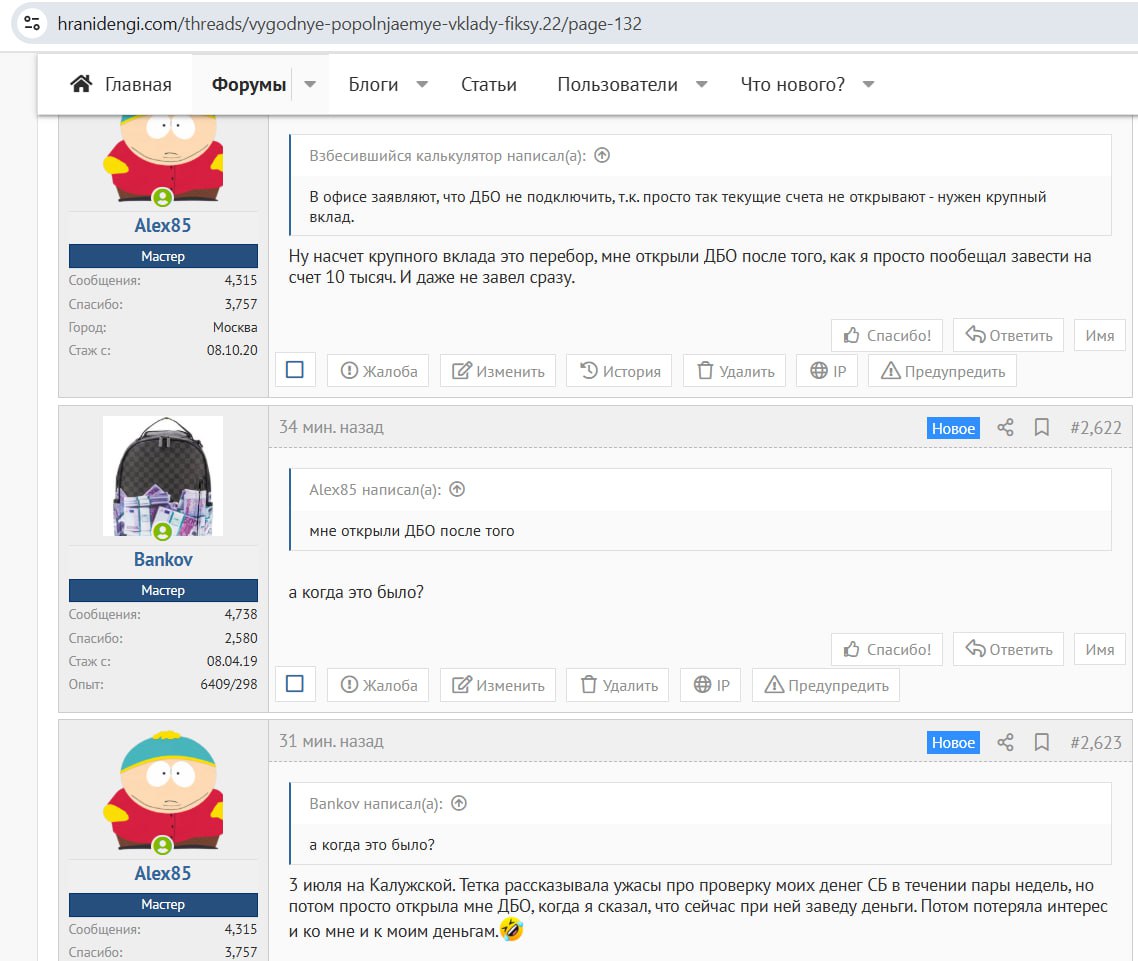Click the home icon next to Главная
The width and height of the screenshot is (1138, 961).
pyautogui.click(x=81, y=84)
